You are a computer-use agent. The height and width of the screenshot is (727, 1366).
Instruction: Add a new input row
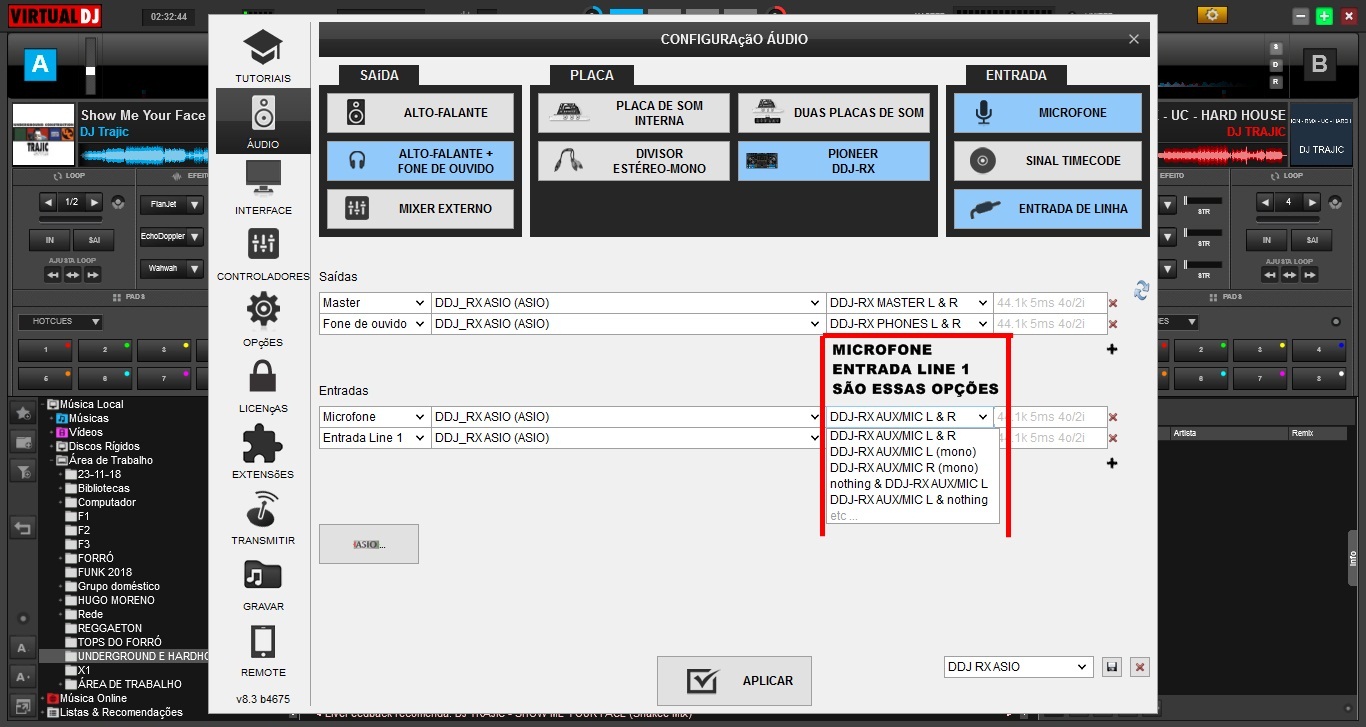(1112, 463)
